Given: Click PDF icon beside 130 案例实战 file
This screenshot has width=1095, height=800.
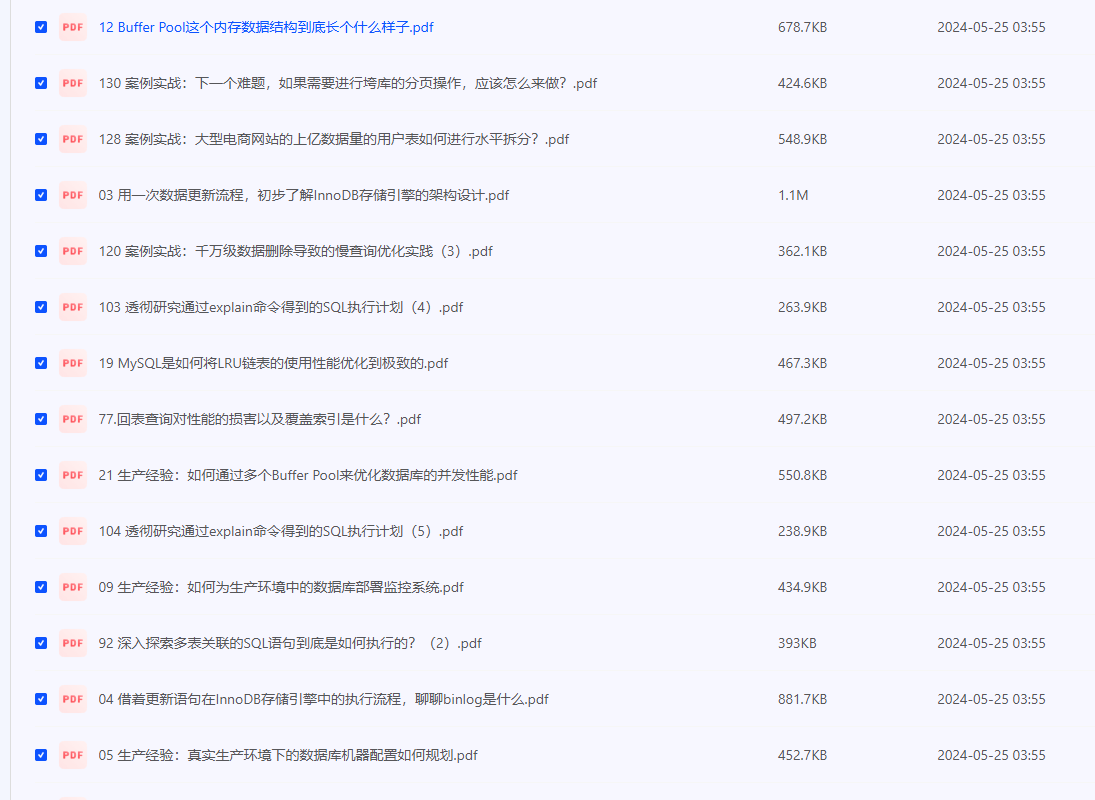Looking at the screenshot, I should coord(73,84).
